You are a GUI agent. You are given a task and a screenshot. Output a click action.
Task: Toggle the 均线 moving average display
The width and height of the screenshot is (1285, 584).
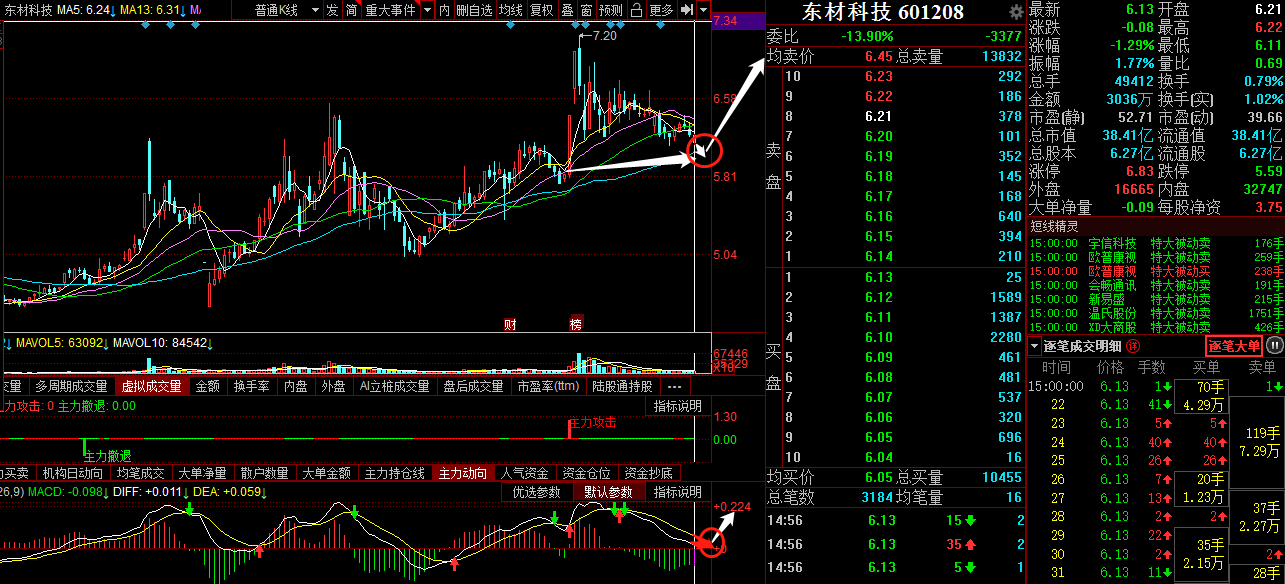coord(511,10)
